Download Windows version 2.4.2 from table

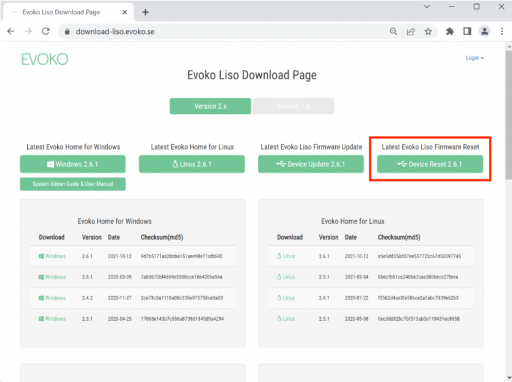pyautogui.click(x=52, y=298)
